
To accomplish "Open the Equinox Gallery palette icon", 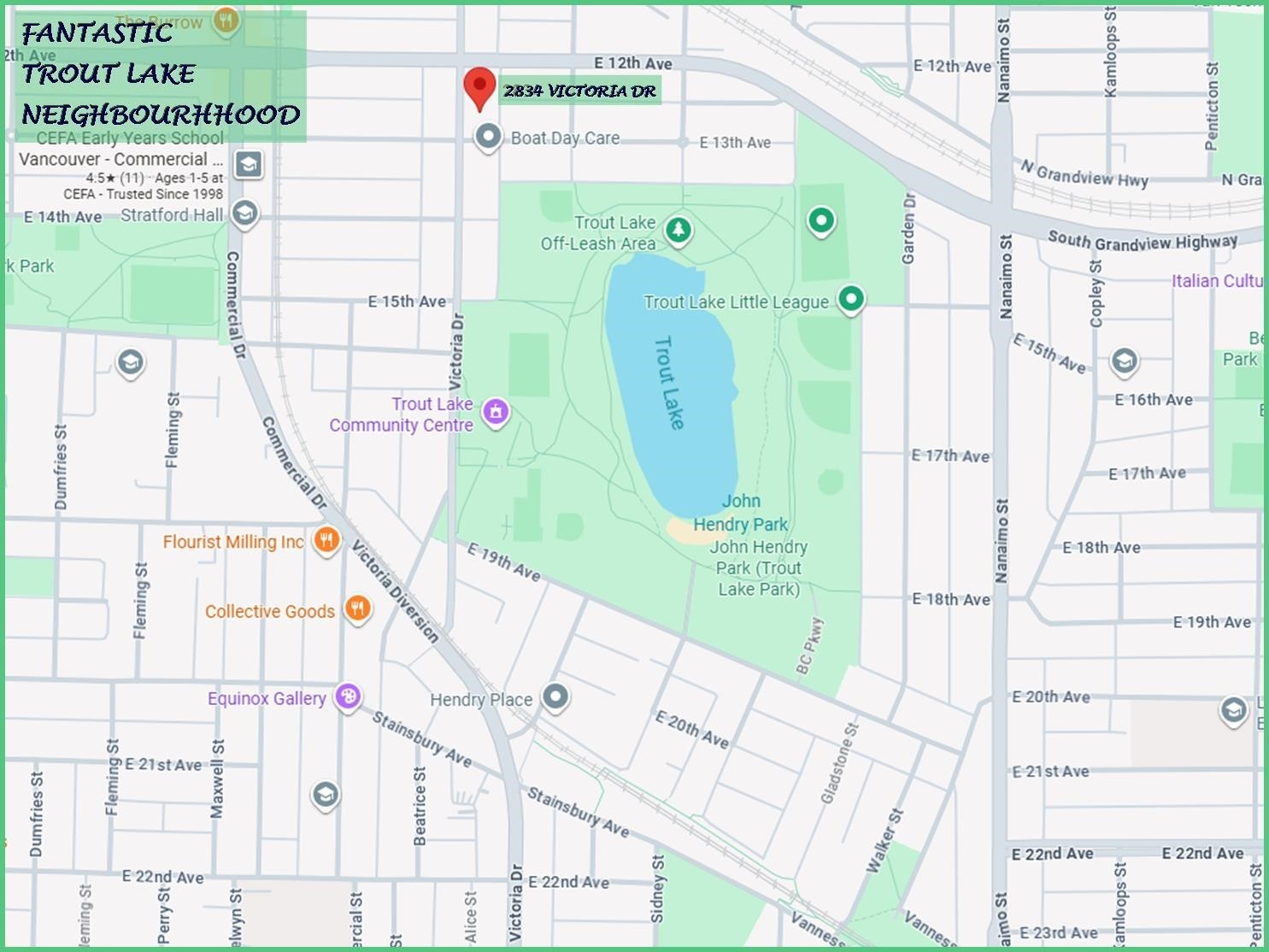I will [348, 697].
